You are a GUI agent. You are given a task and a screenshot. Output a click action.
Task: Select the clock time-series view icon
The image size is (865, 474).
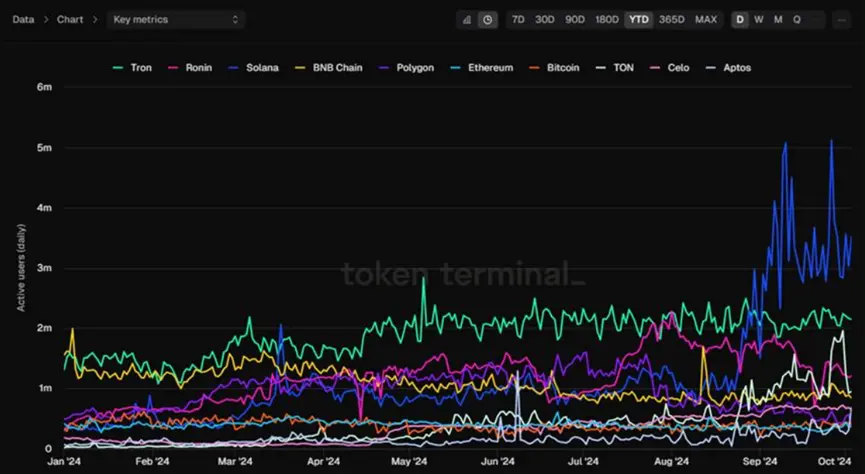coord(487,19)
